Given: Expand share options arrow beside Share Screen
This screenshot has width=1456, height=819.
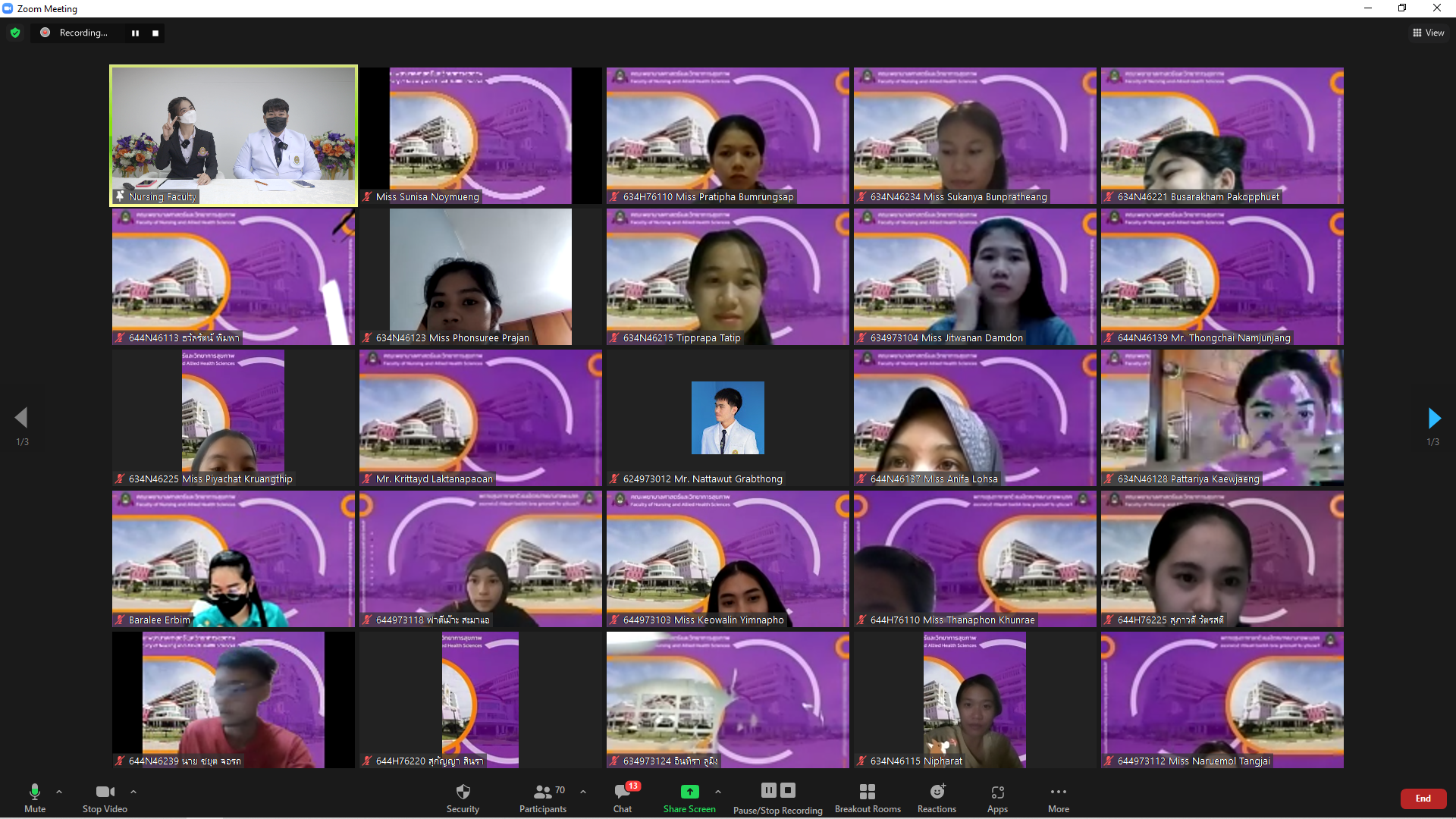Looking at the screenshot, I should pyautogui.click(x=718, y=792).
